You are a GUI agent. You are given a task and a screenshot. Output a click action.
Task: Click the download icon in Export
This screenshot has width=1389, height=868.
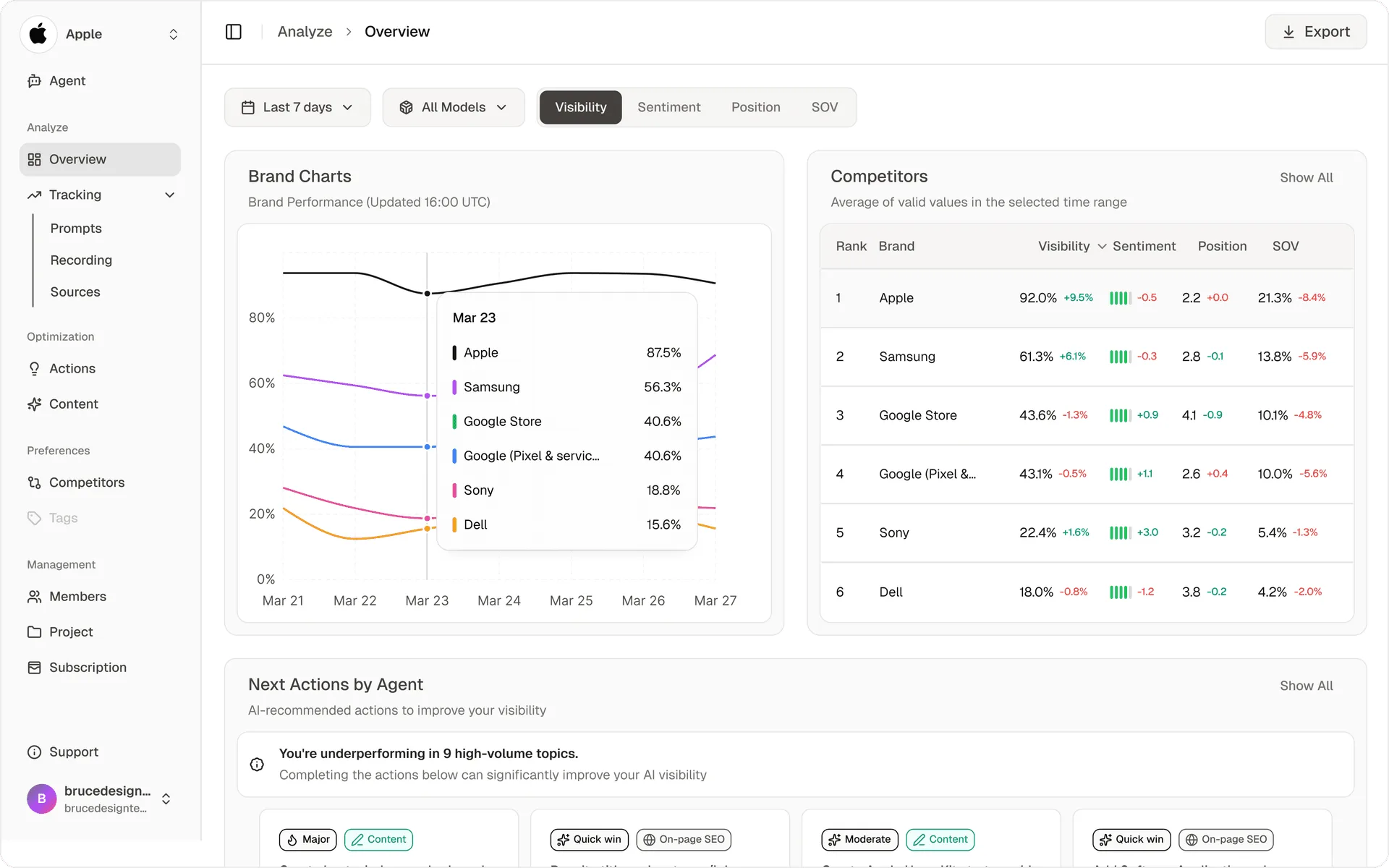click(x=1288, y=33)
